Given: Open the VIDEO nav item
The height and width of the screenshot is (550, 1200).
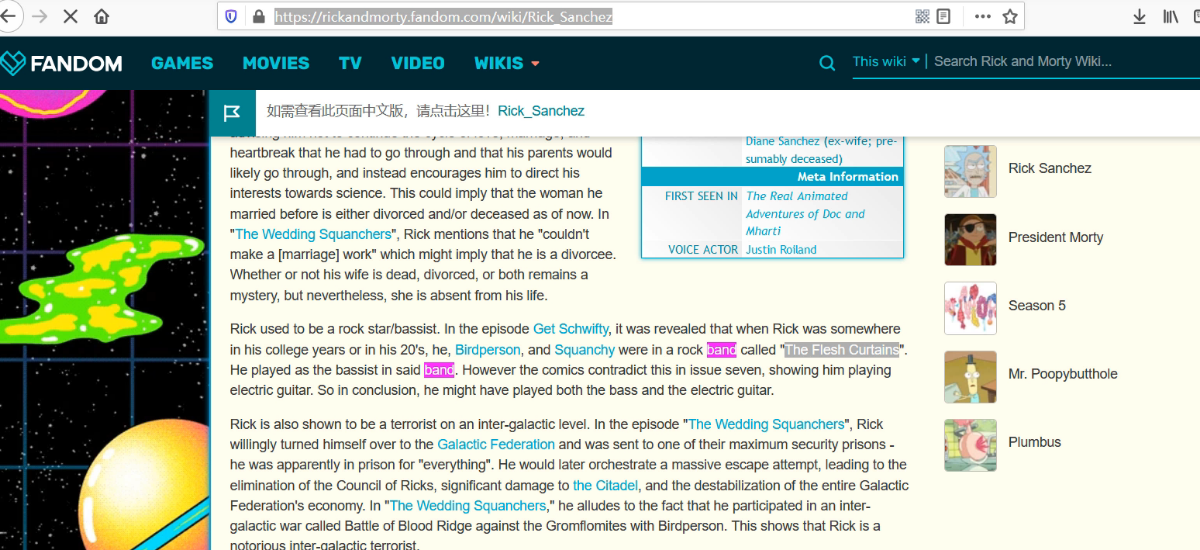Looking at the screenshot, I should click(x=418, y=63).
